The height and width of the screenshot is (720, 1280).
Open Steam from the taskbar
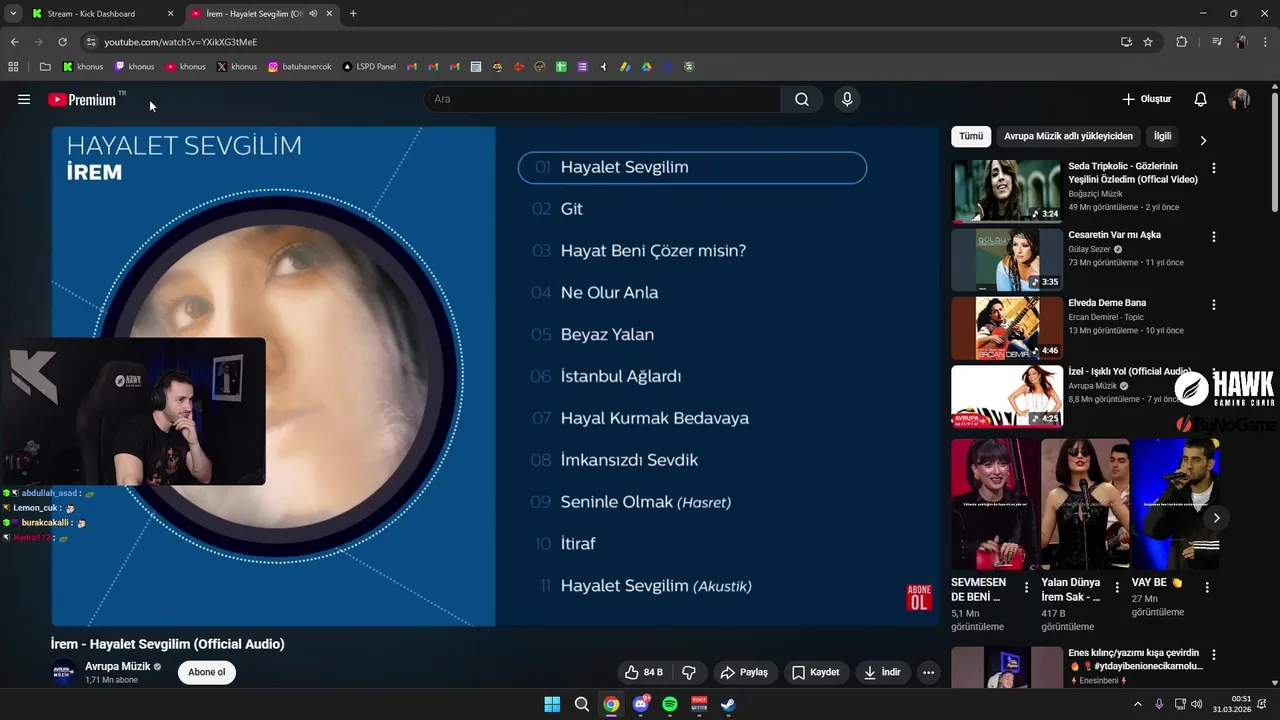729,704
